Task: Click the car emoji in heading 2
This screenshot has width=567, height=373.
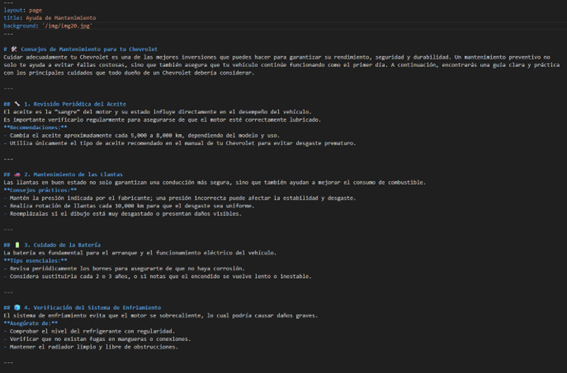Action: 17,174
